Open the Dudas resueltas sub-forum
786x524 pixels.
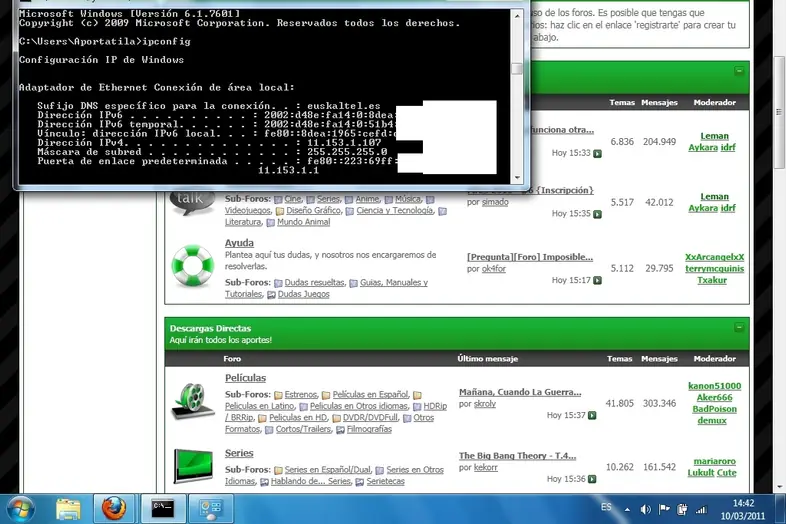(314, 283)
